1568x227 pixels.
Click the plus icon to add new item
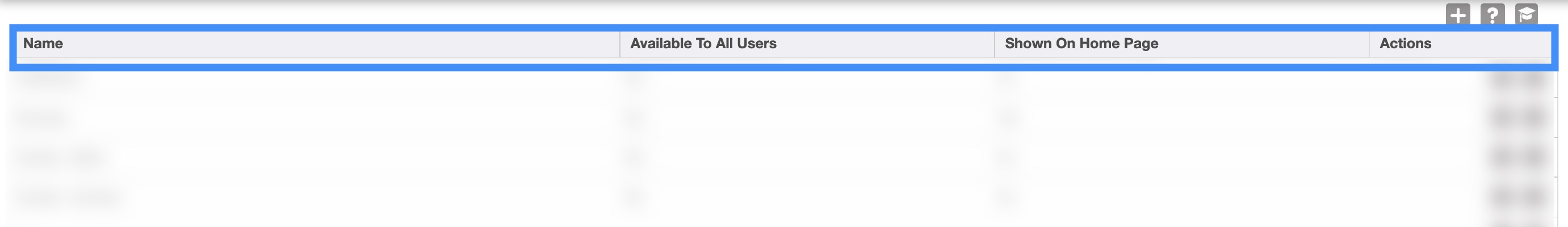pyautogui.click(x=1458, y=15)
